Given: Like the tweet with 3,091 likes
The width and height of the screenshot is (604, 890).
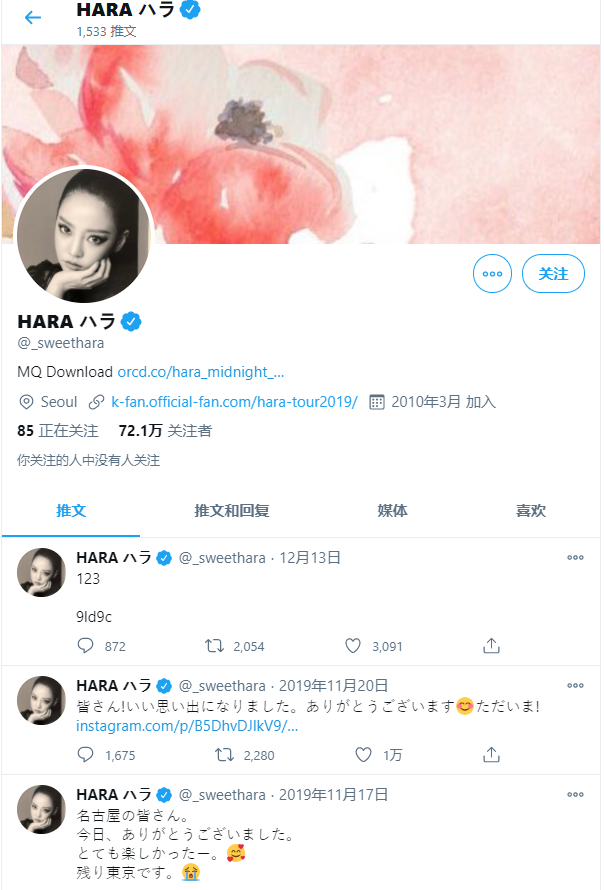Looking at the screenshot, I should (353, 646).
